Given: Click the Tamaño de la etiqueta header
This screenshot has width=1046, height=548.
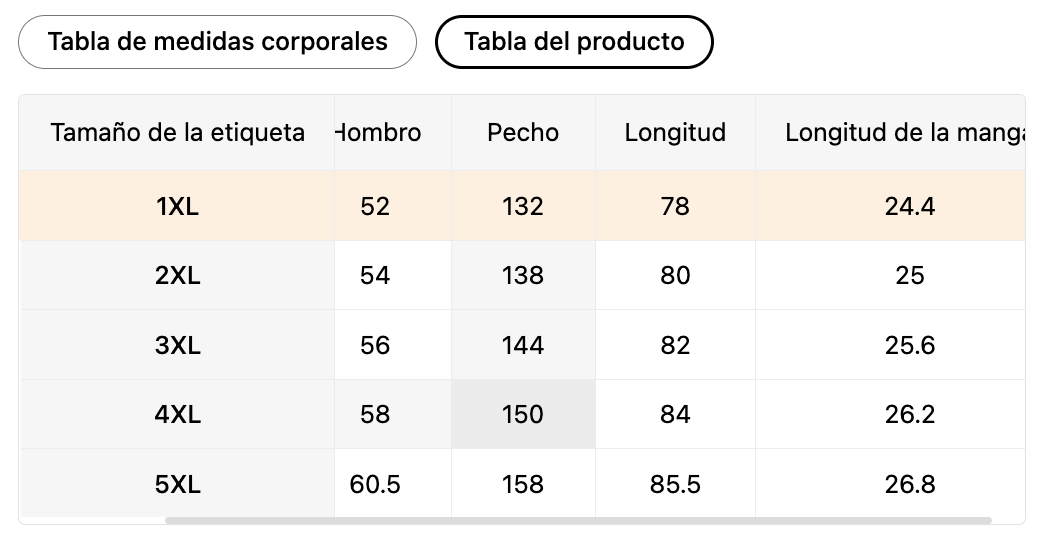Looking at the screenshot, I should pyautogui.click(x=177, y=132).
